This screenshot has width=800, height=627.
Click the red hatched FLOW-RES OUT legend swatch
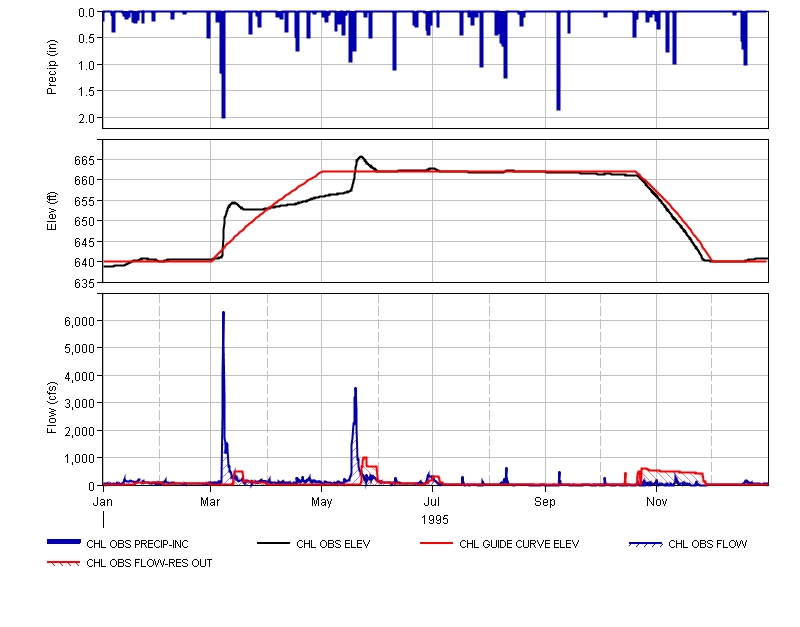pyautogui.click(x=63, y=563)
